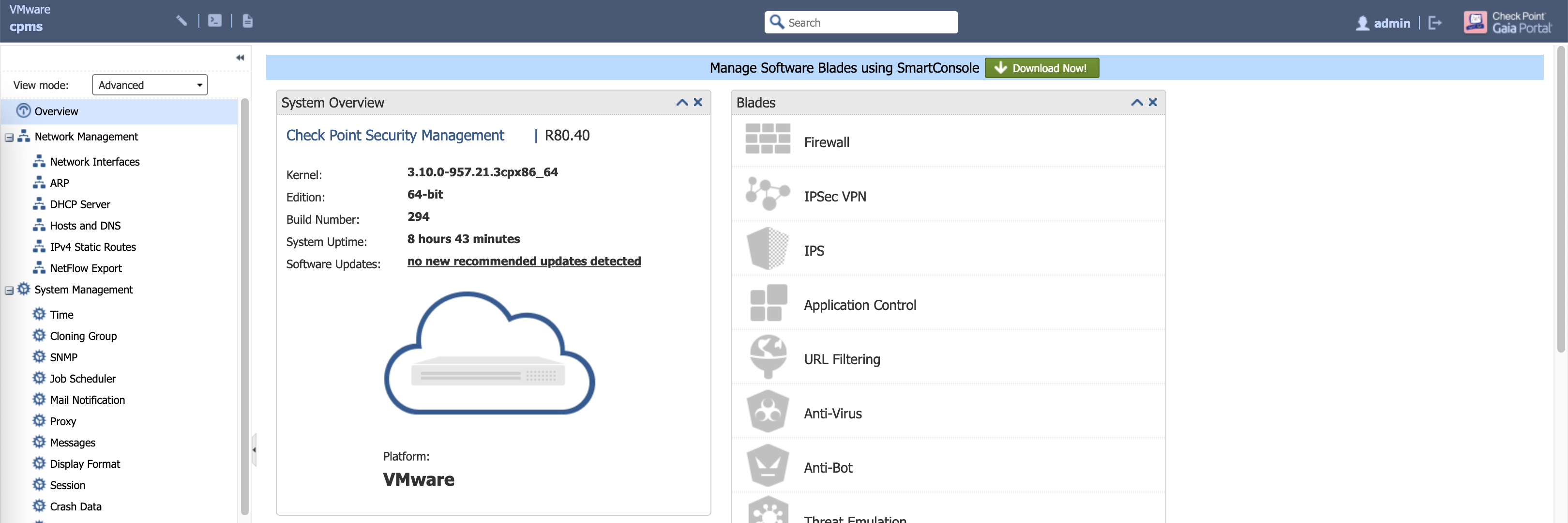Open the no new recommended updates link
Image resolution: width=1568 pixels, height=523 pixels.
[x=524, y=261]
